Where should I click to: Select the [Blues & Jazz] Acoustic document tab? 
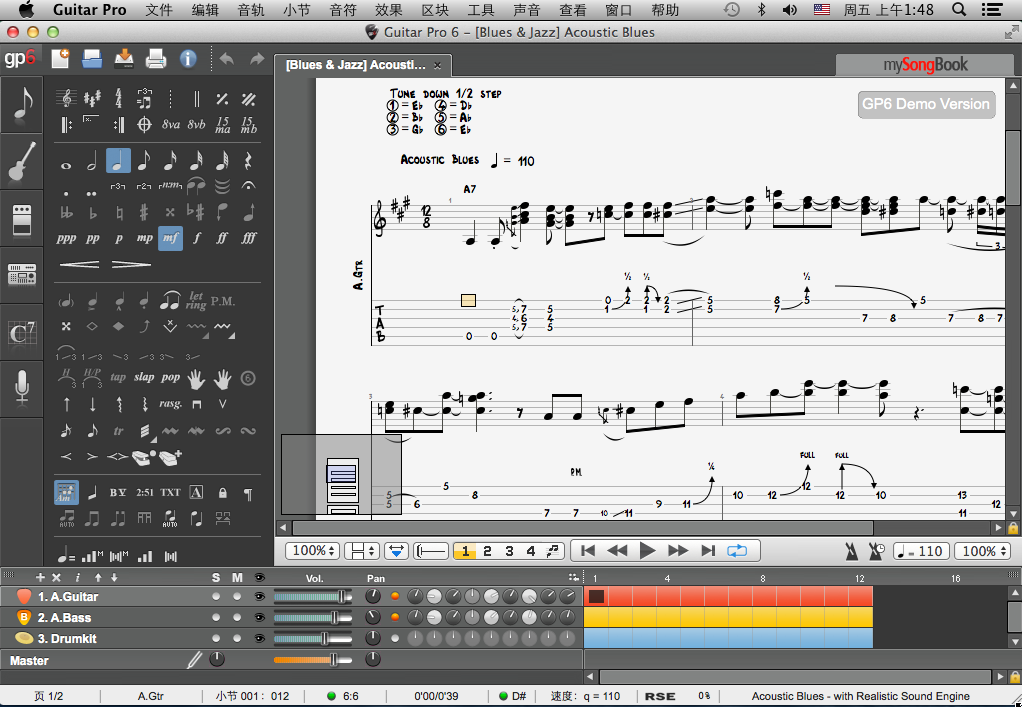(x=356, y=65)
